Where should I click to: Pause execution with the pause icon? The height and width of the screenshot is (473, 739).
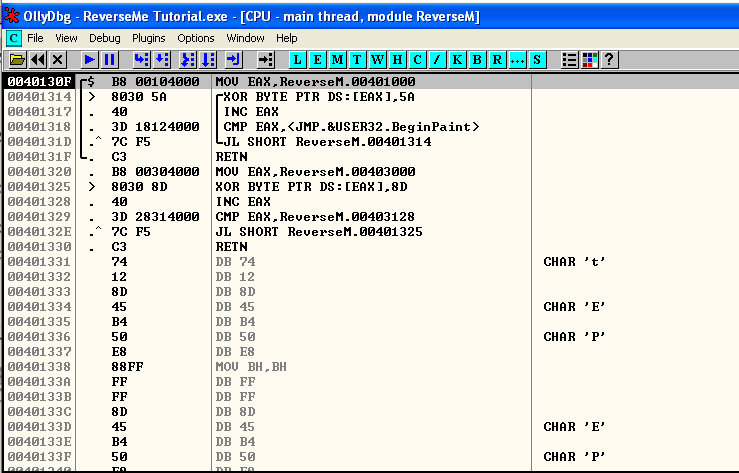[109, 60]
